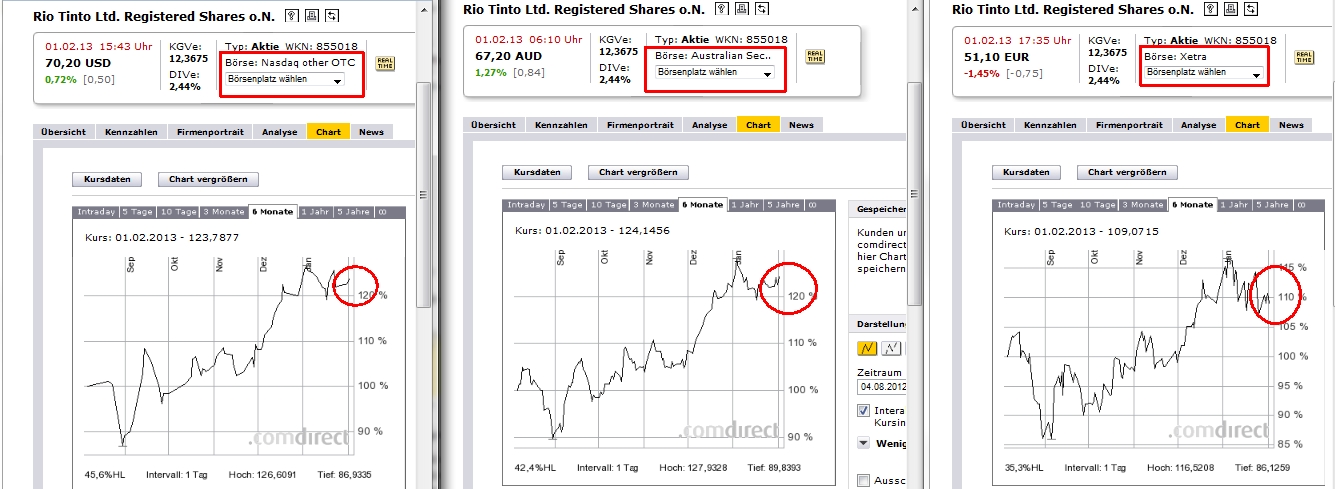Open the help icon in the Xetra window header
1335x489 pixels.
(x=1211, y=8)
